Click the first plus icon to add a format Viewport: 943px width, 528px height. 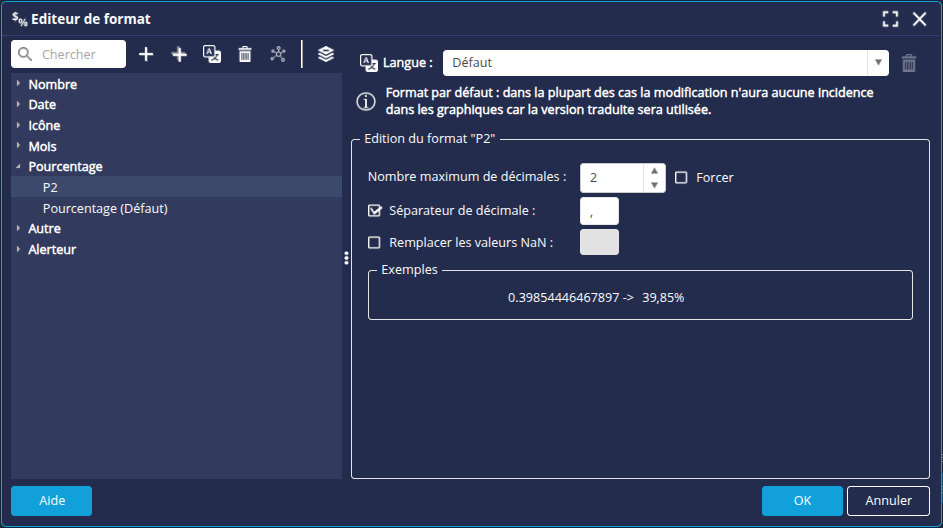pos(146,54)
